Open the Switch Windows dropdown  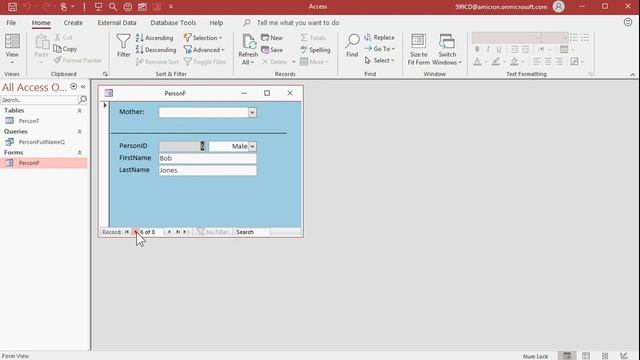pyautogui.click(x=447, y=49)
